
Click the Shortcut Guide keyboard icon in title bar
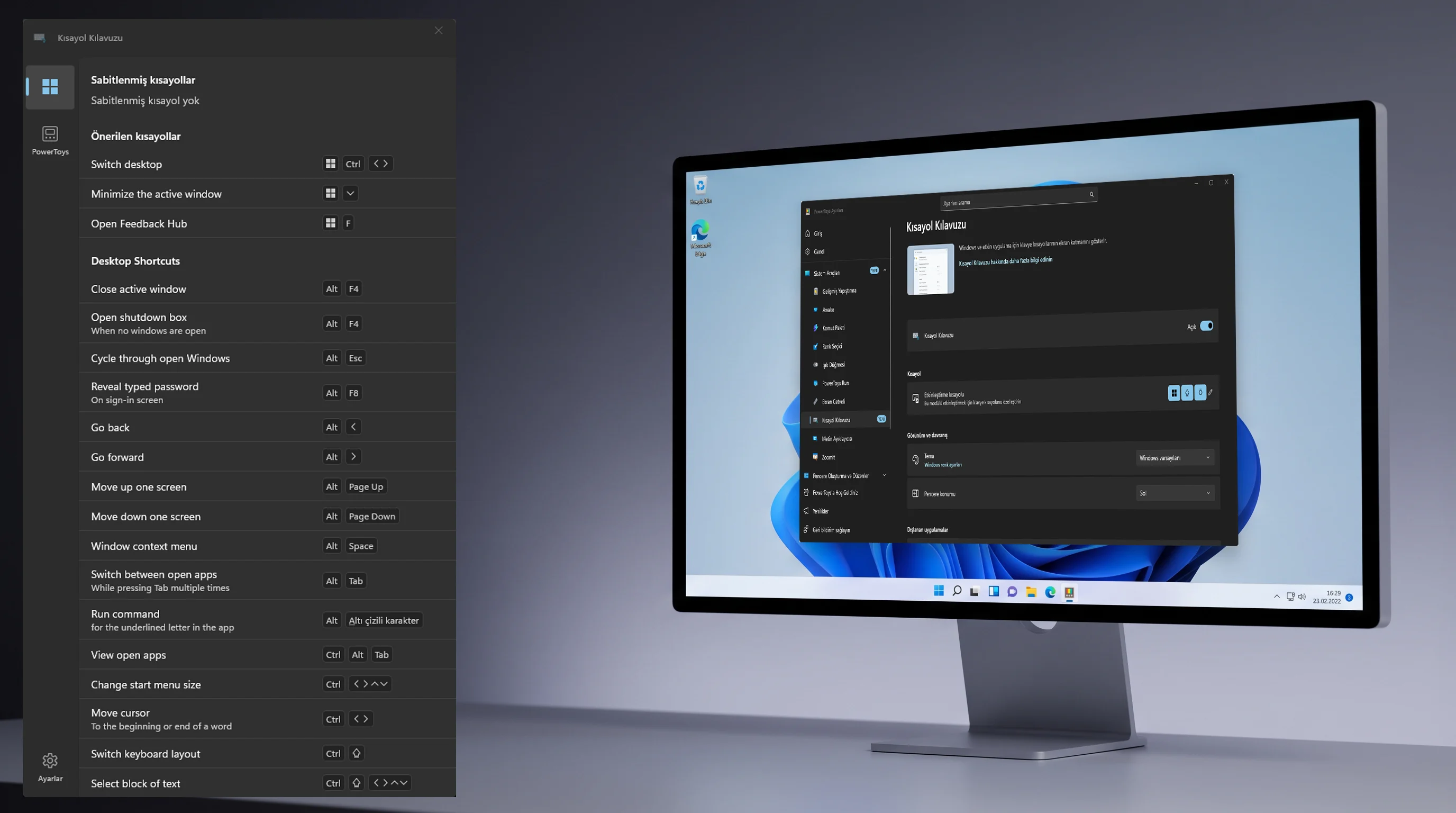40,37
